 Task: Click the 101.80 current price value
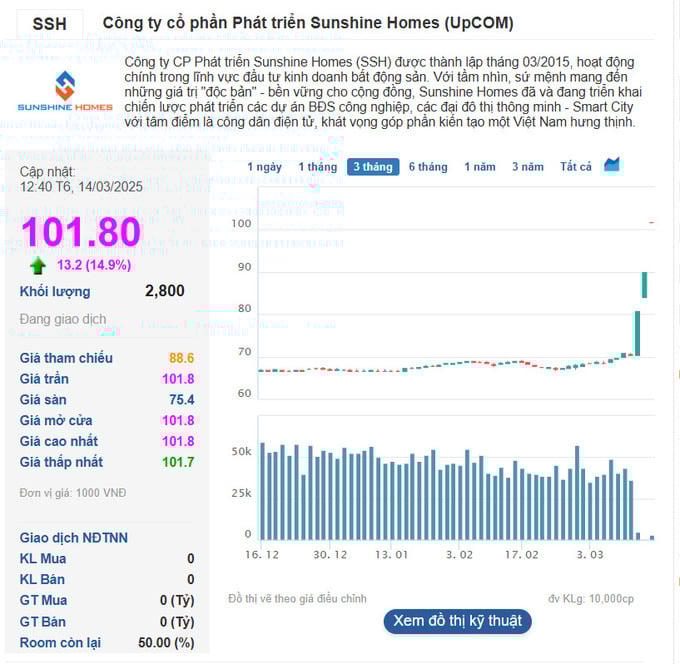tap(81, 232)
